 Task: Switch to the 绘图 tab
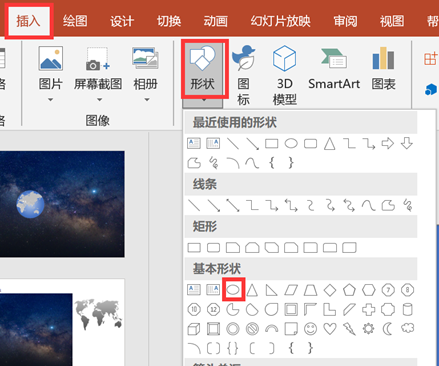[x=75, y=21]
